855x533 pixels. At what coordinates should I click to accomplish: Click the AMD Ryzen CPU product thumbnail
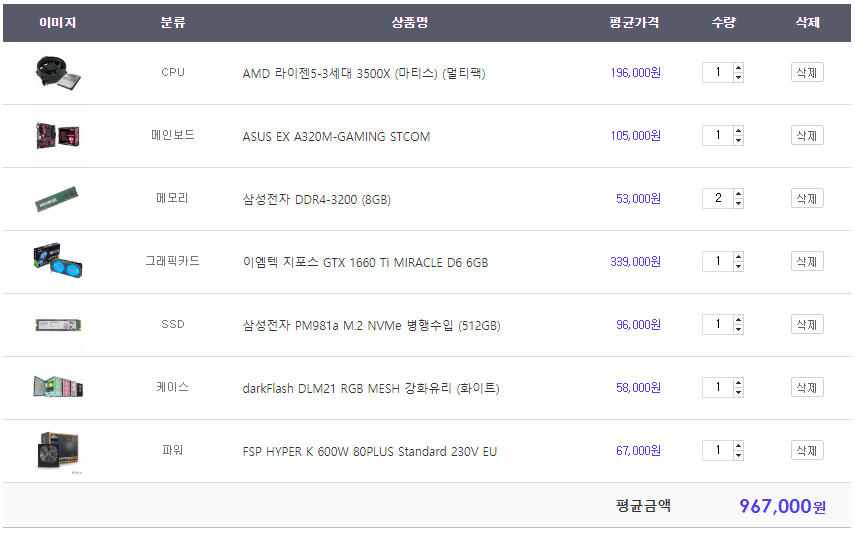point(58,73)
